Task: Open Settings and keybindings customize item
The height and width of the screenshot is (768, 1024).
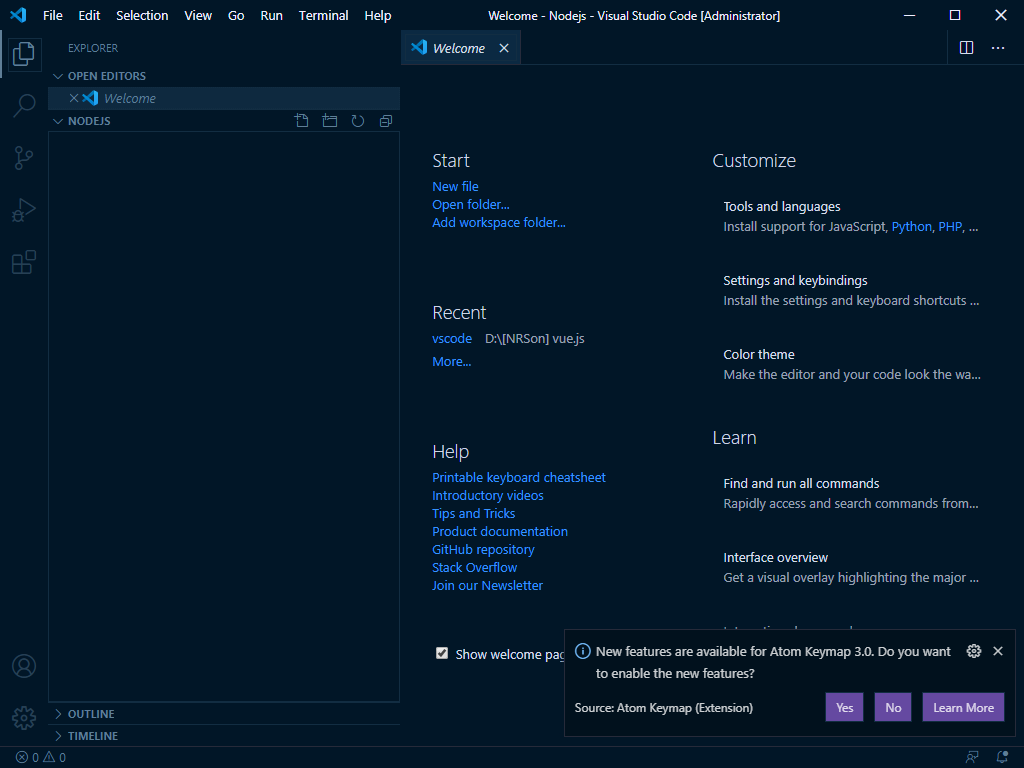Action: click(852, 290)
